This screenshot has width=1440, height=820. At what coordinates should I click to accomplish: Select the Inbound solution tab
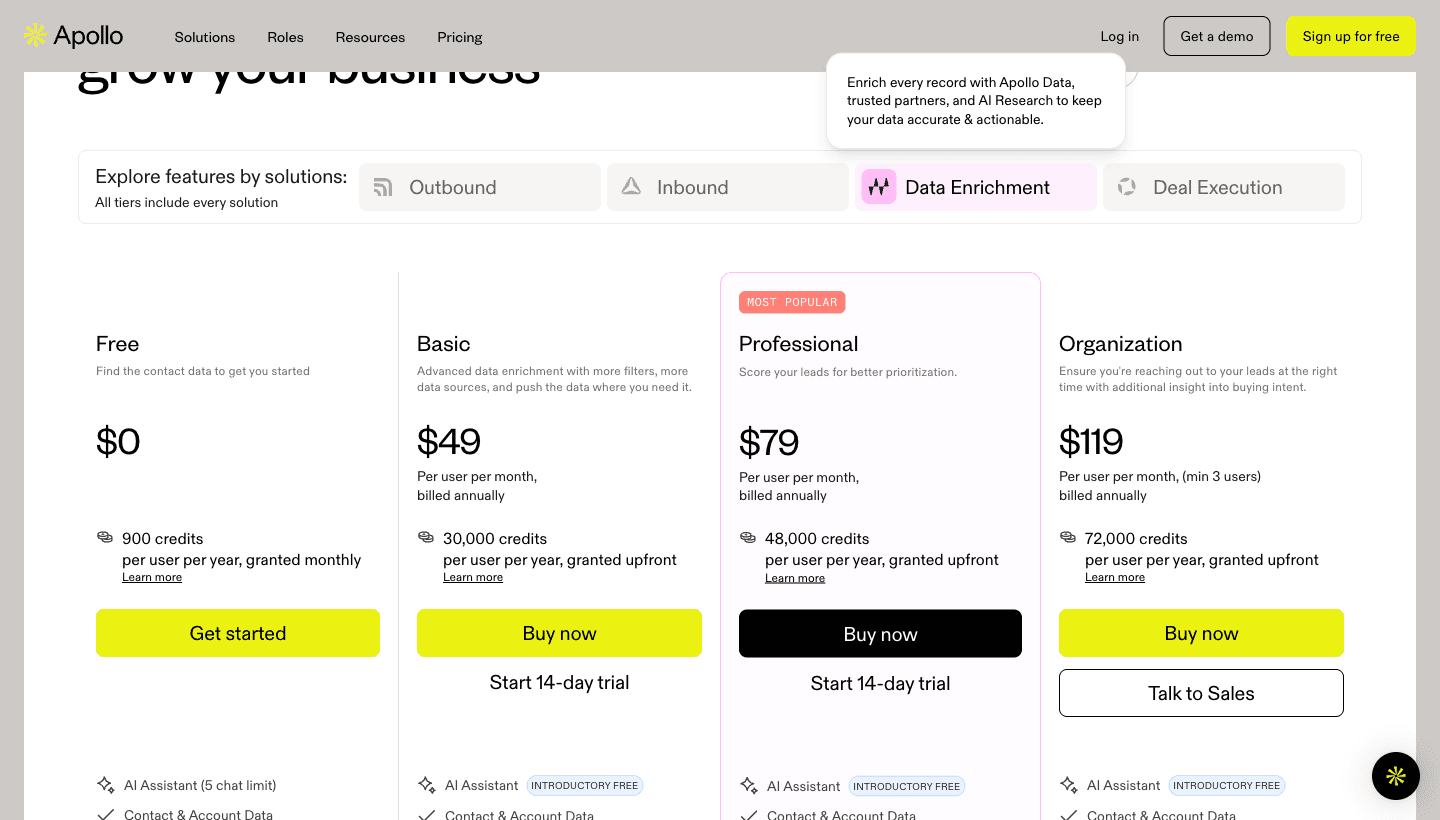(x=727, y=187)
